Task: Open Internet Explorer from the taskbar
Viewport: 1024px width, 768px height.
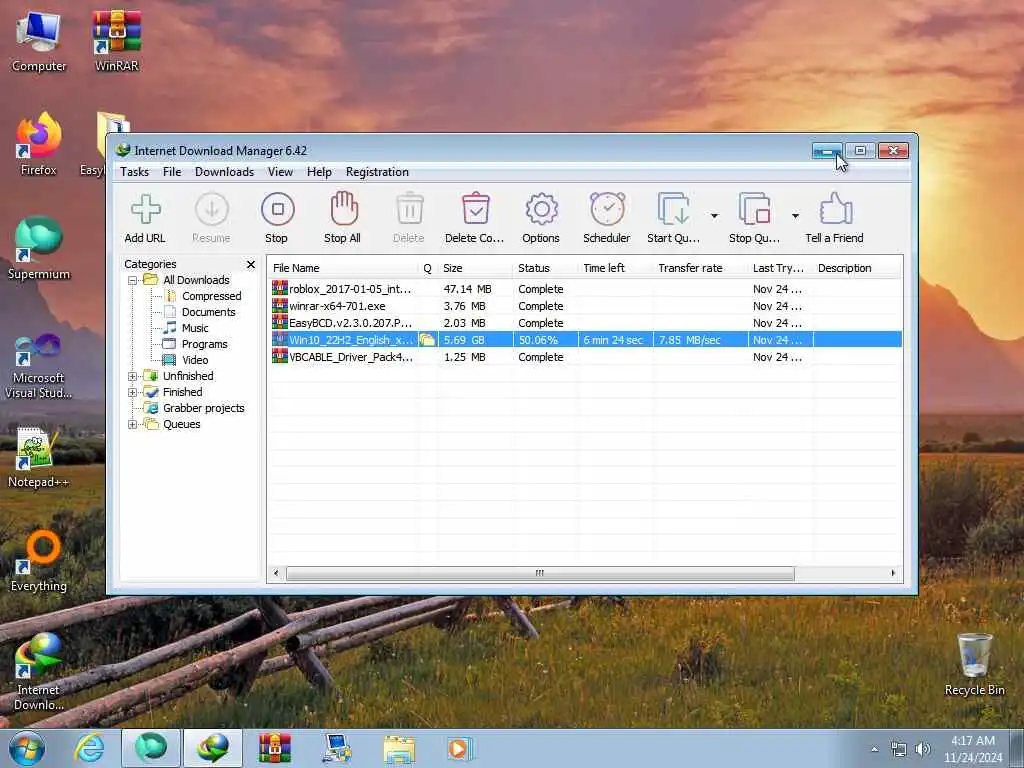Action: (x=89, y=748)
